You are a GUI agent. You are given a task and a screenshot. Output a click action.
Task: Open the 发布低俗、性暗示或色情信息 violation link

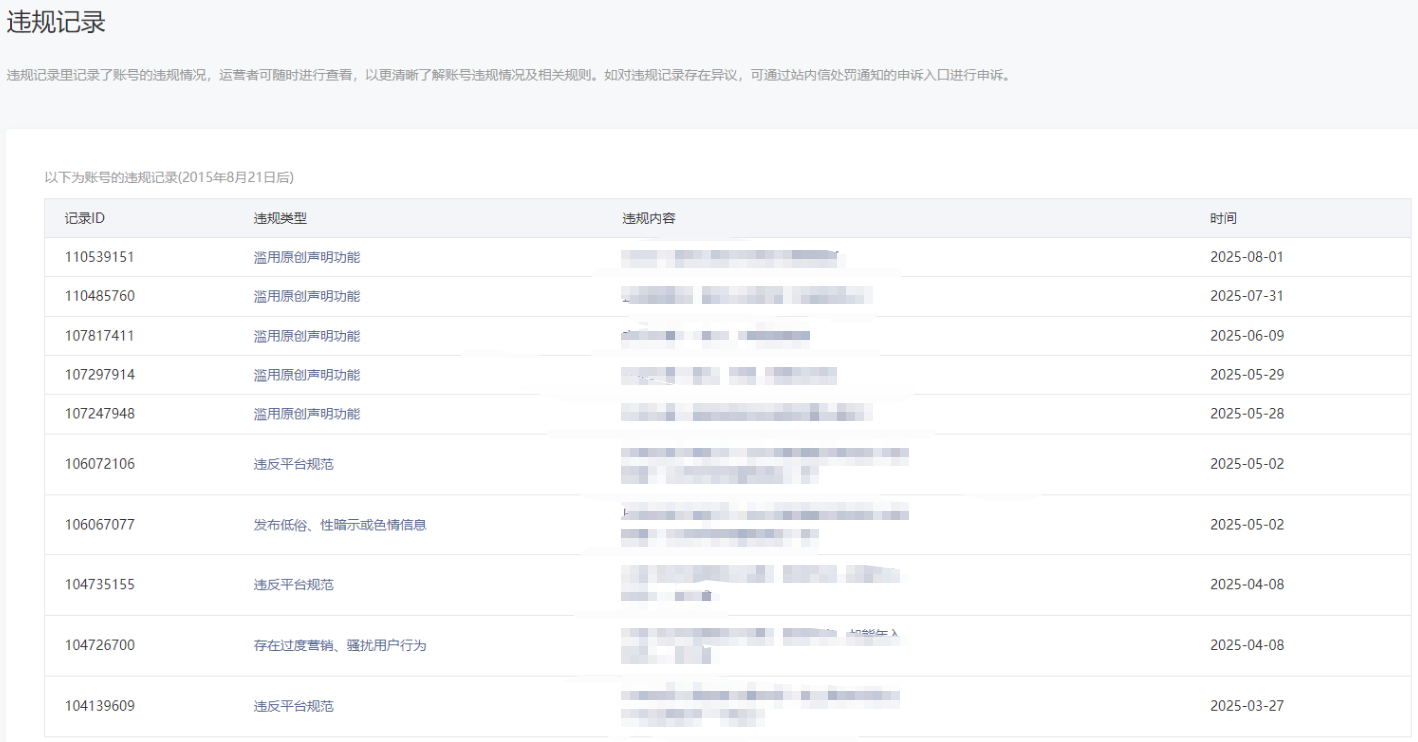pyautogui.click(x=340, y=525)
